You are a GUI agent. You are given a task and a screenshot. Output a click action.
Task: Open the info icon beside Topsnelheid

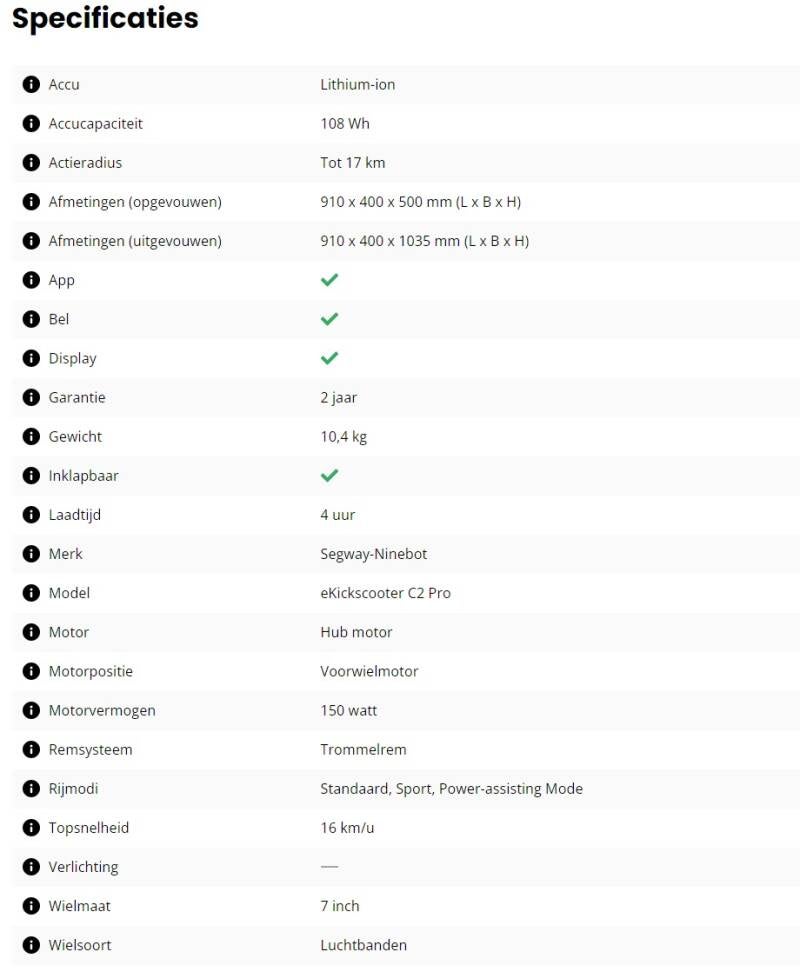click(31, 828)
